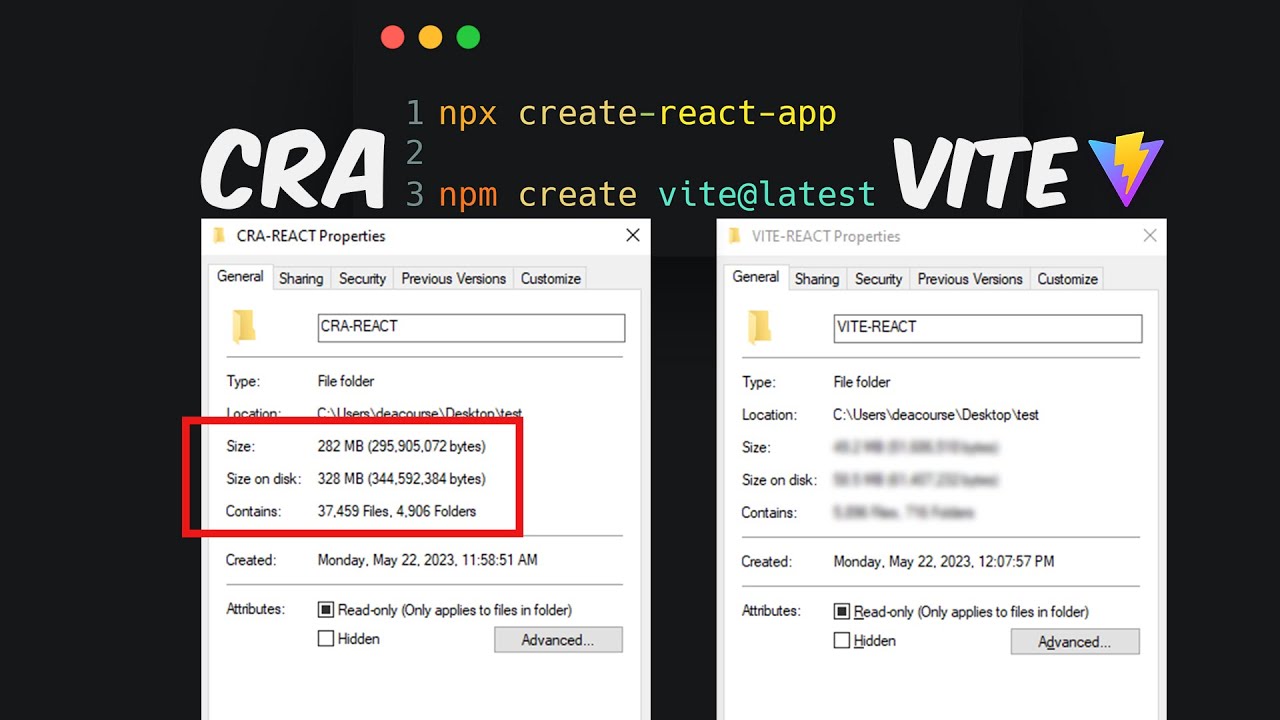This screenshot has width=1280, height=720.
Task: Select Previous Versions tab in VITE-REACT Properties
Action: pyautogui.click(x=970, y=279)
